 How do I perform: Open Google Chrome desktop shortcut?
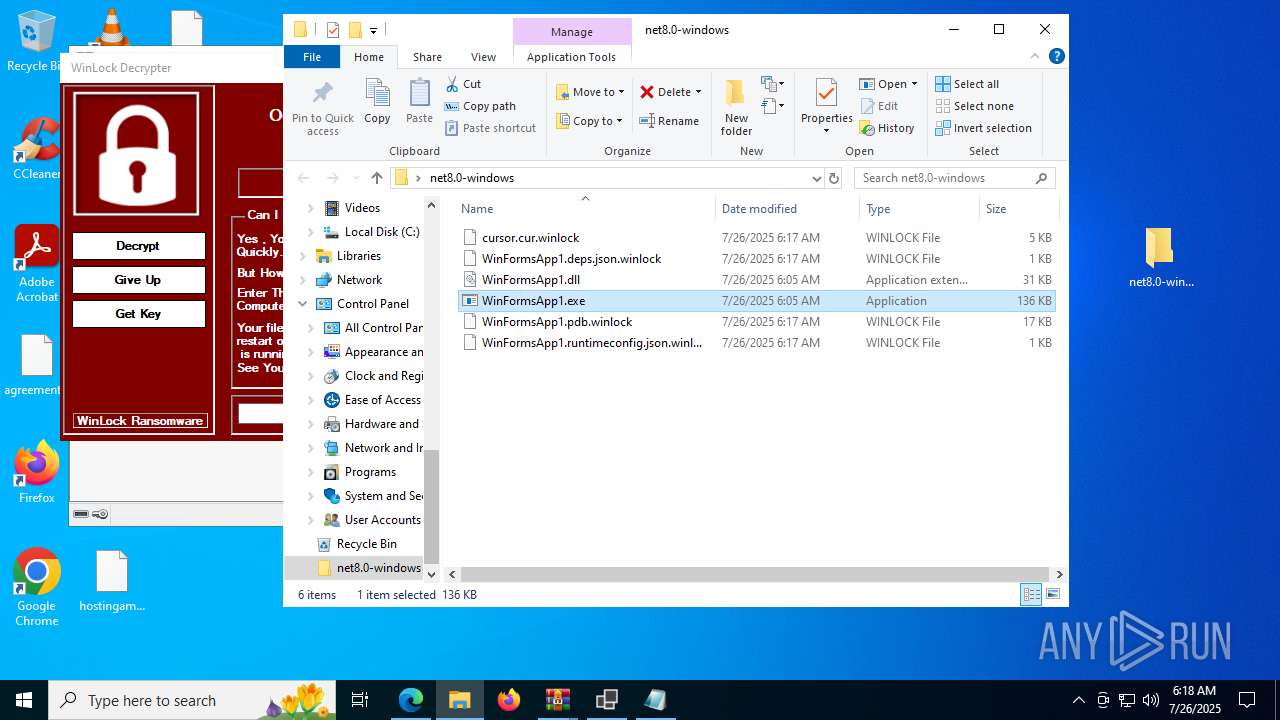pyautogui.click(x=37, y=588)
